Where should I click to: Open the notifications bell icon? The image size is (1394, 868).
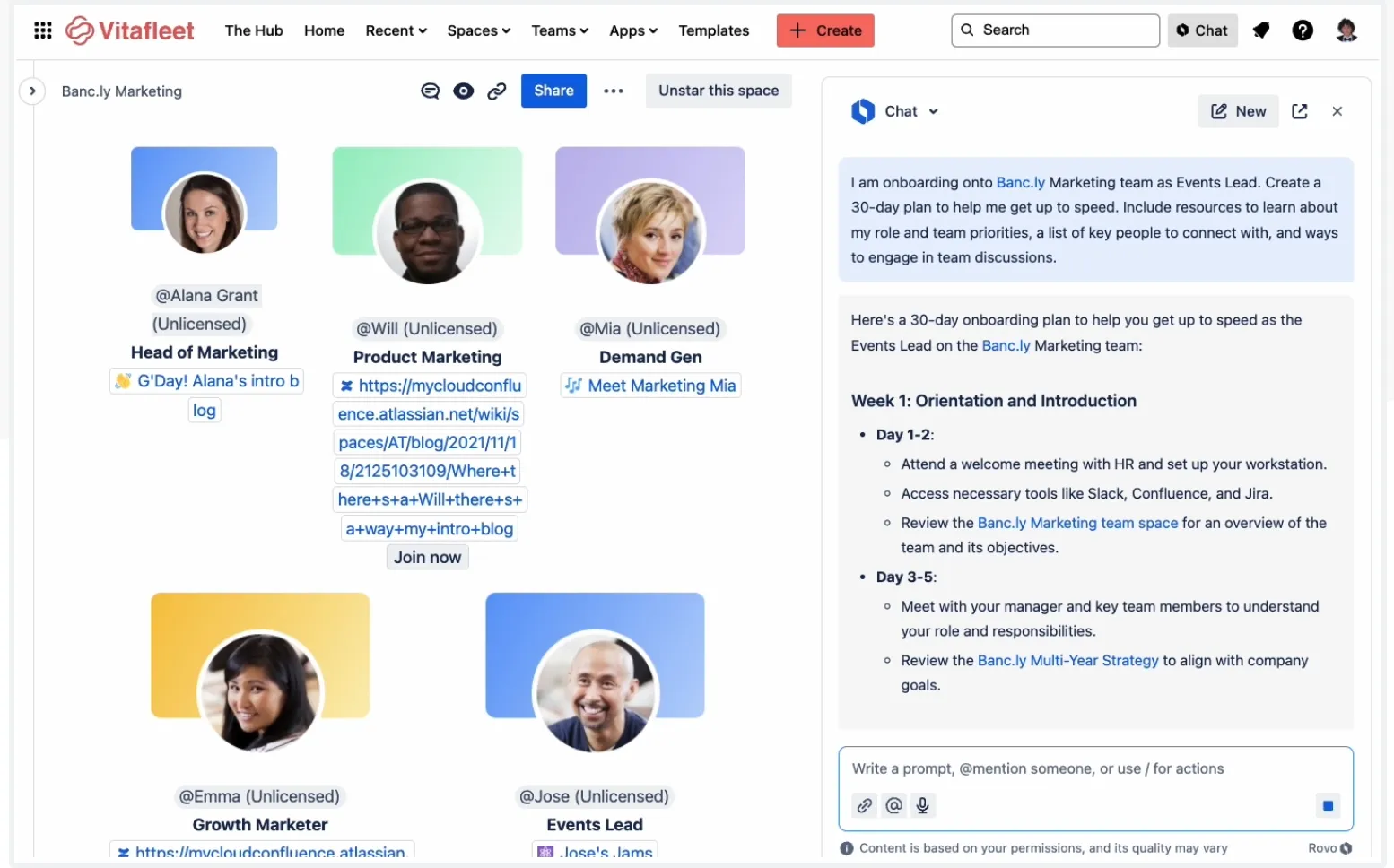1261,30
